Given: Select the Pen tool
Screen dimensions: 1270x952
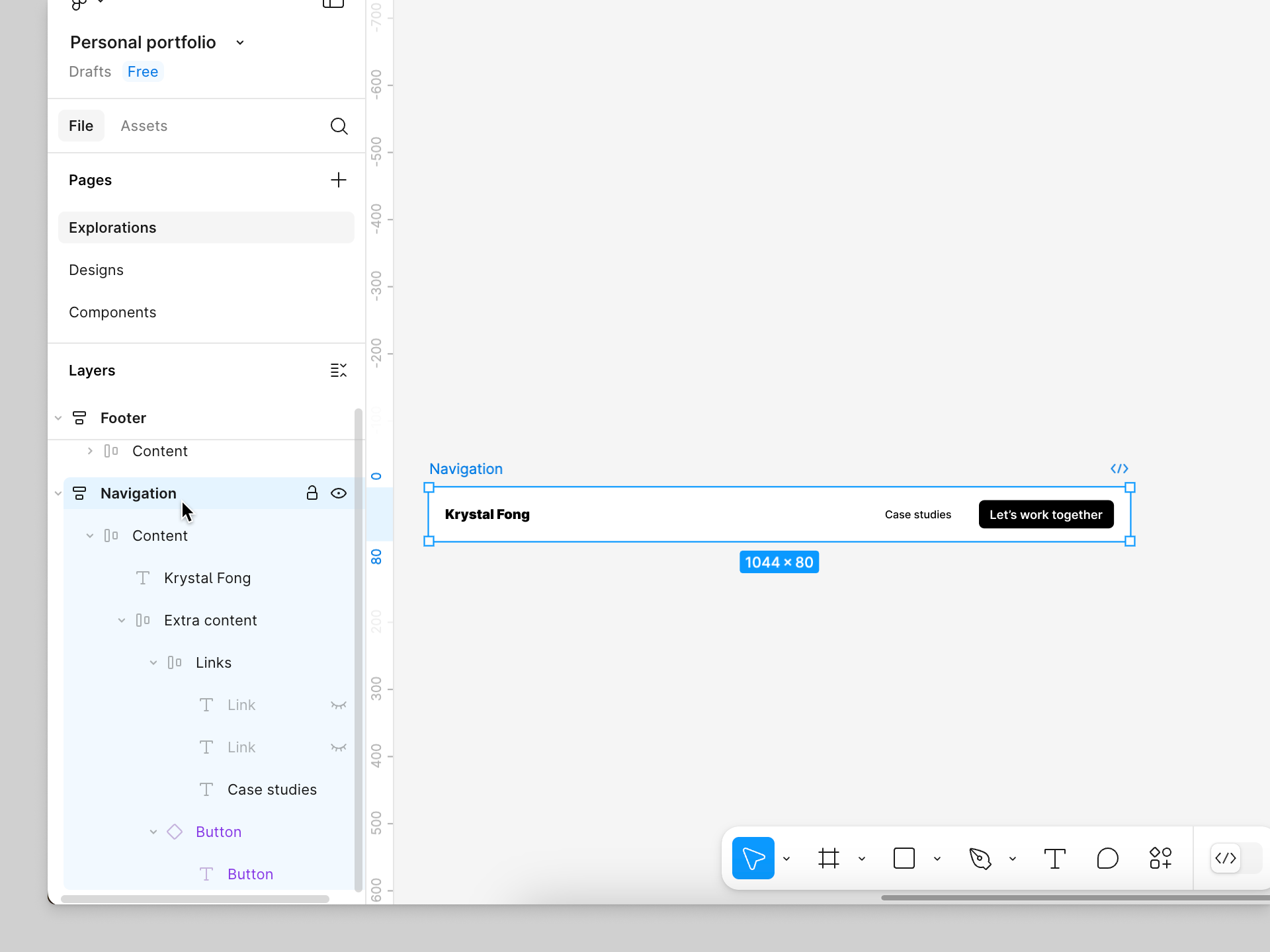Looking at the screenshot, I should coord(980,858).
